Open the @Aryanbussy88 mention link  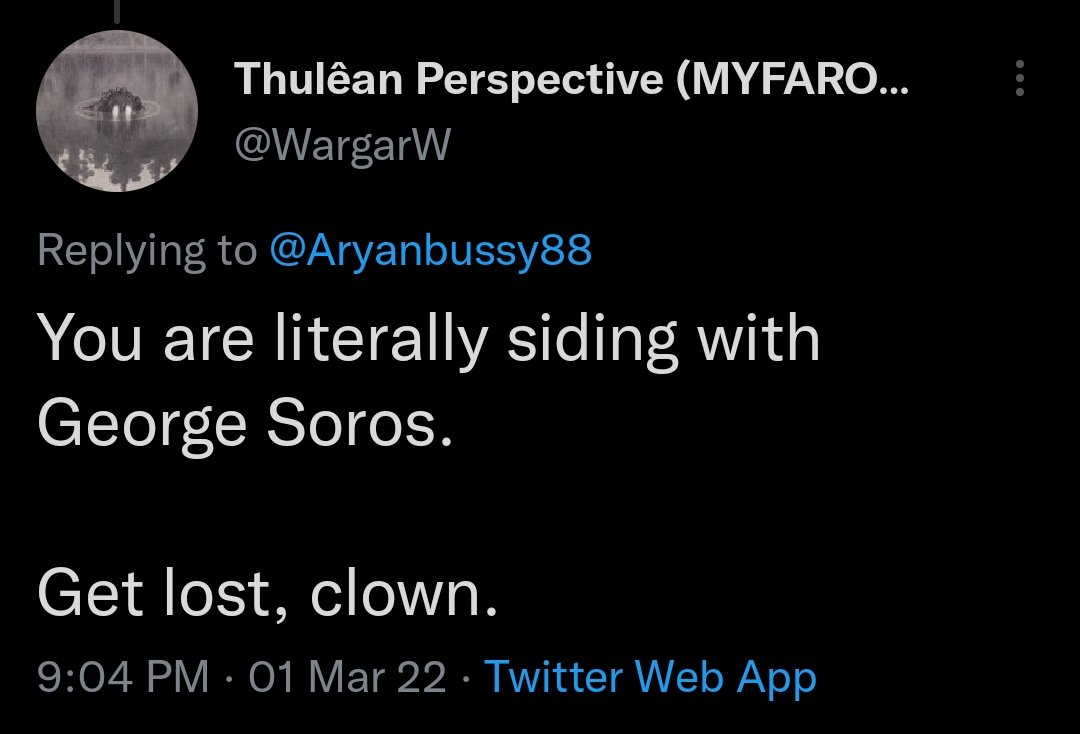point(431,250)
